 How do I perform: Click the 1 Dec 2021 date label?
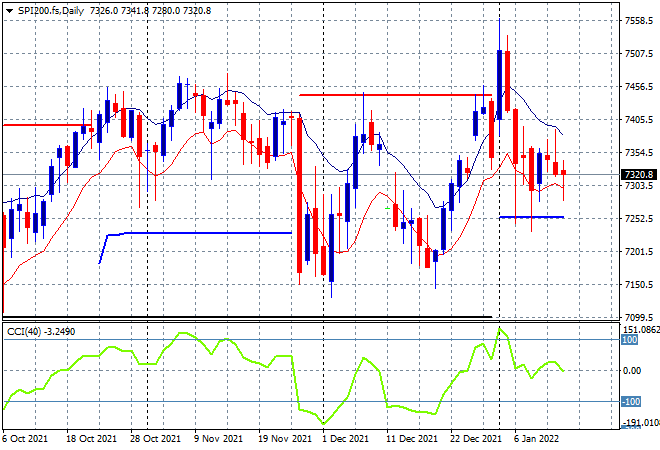click(345, 439)
